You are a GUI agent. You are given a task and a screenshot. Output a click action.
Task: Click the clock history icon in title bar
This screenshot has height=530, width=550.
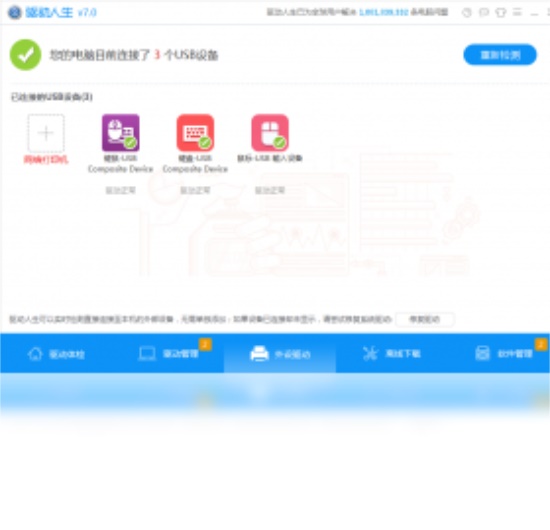point(467,13)
